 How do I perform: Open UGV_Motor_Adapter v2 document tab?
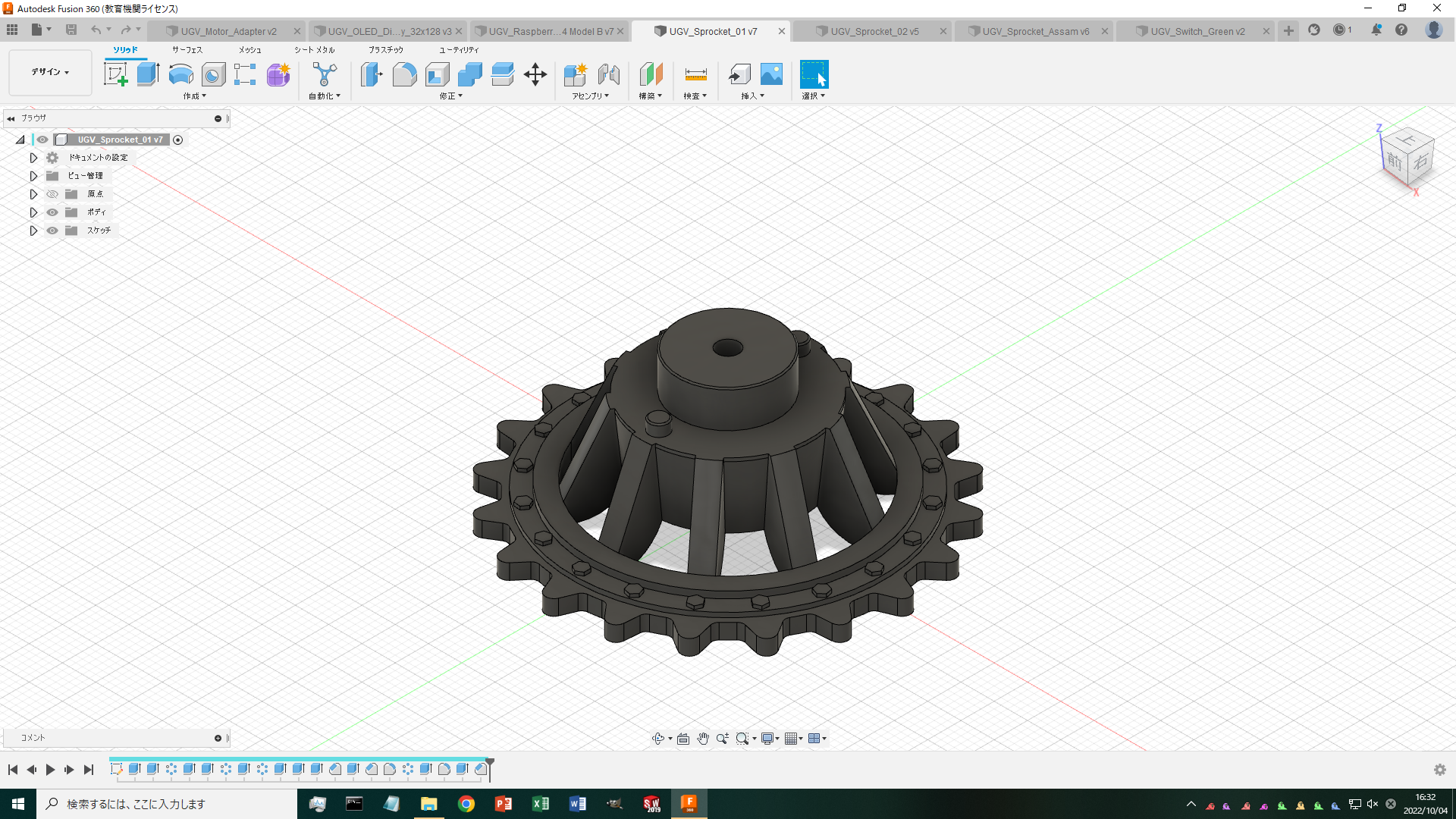(x=228, y=31)
